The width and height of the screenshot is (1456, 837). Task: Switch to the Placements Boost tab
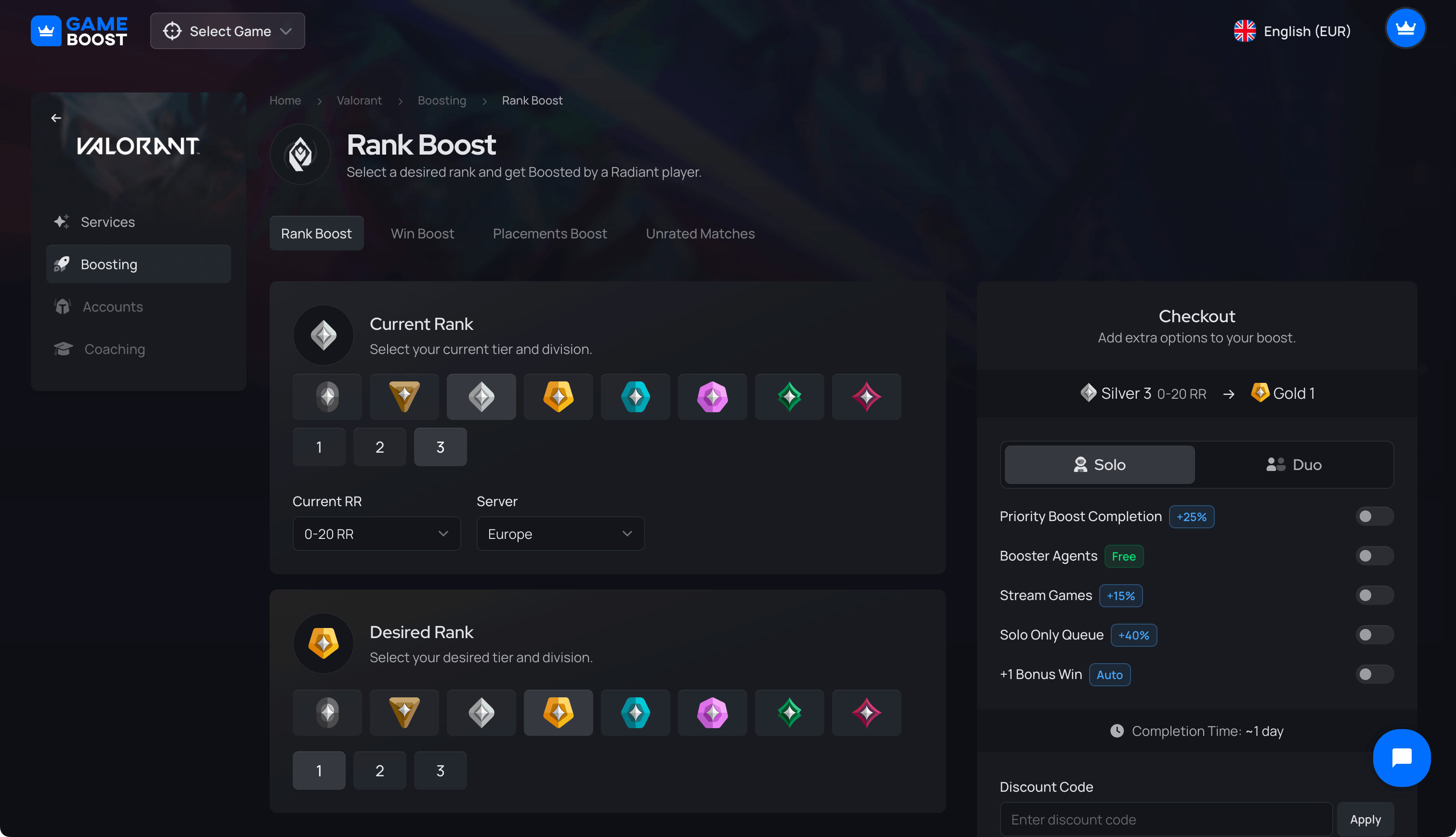pos(550,234)
